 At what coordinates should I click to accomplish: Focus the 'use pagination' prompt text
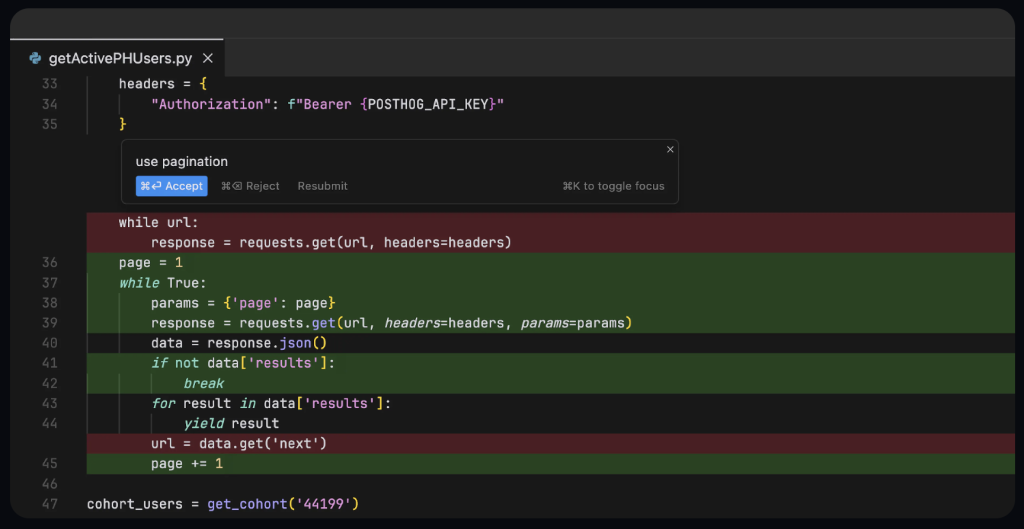click(182, 161)
